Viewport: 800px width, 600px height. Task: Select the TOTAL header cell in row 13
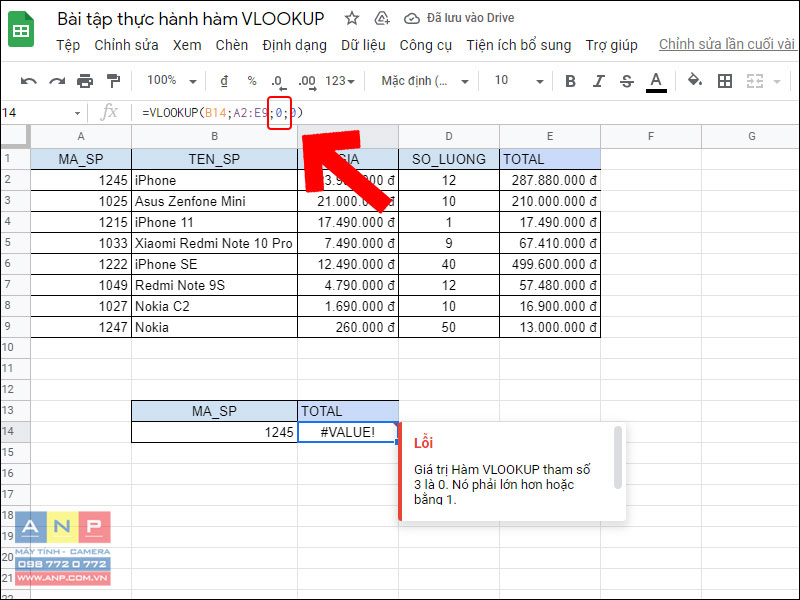[348, 411]
